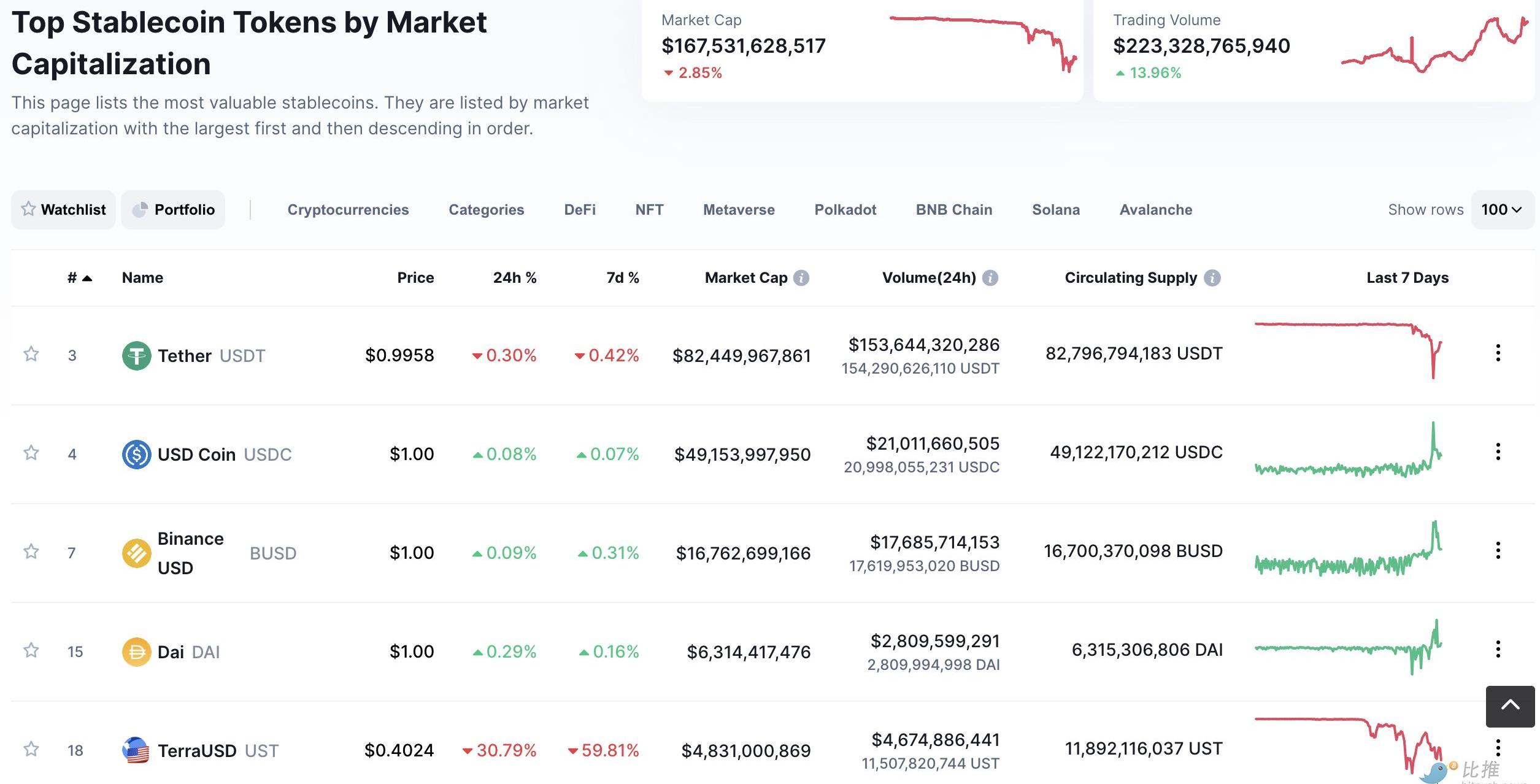Open the Binance USD logo icon
Image resolution: width=1540 pixels, height=784 pixels.
point(136,553)
